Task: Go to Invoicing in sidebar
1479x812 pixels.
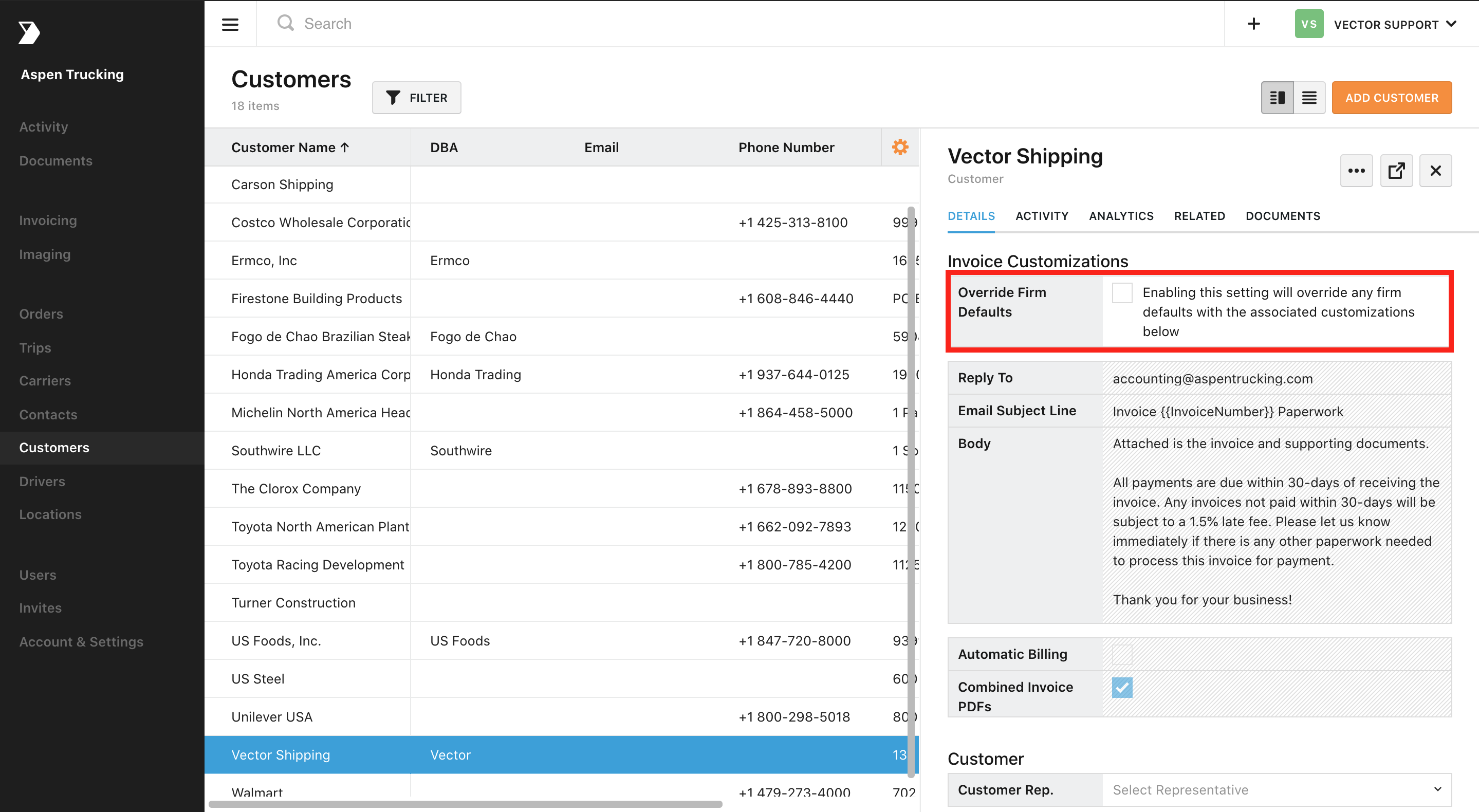Action: tap(48, 220)
